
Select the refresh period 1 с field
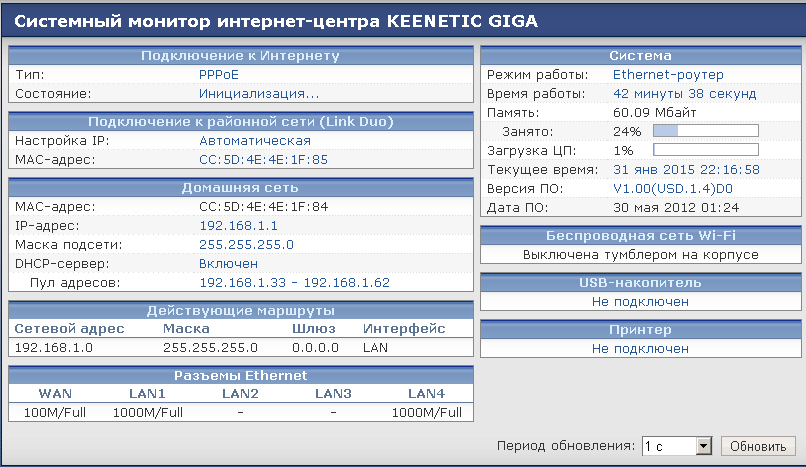pos(669,446)
